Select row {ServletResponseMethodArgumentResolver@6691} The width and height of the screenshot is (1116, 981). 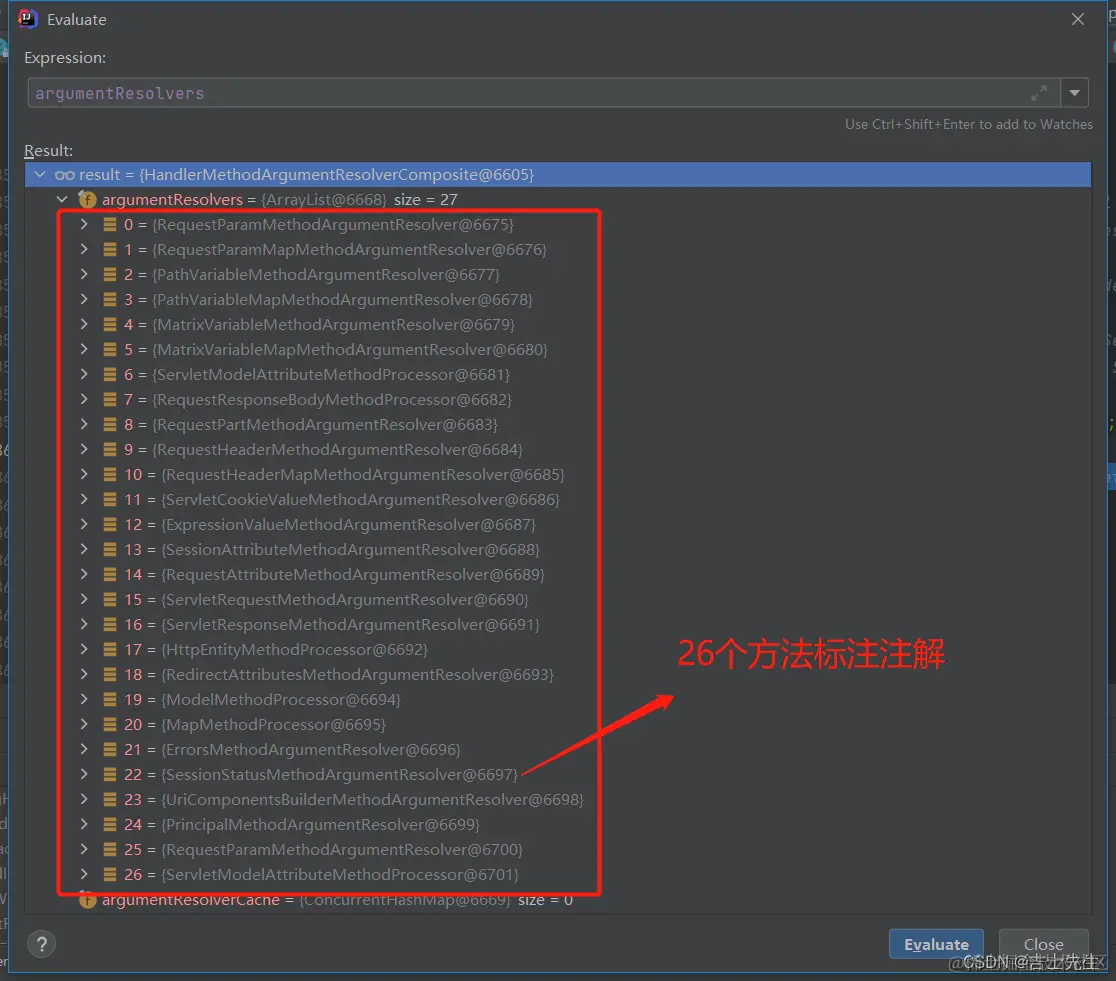558,624
